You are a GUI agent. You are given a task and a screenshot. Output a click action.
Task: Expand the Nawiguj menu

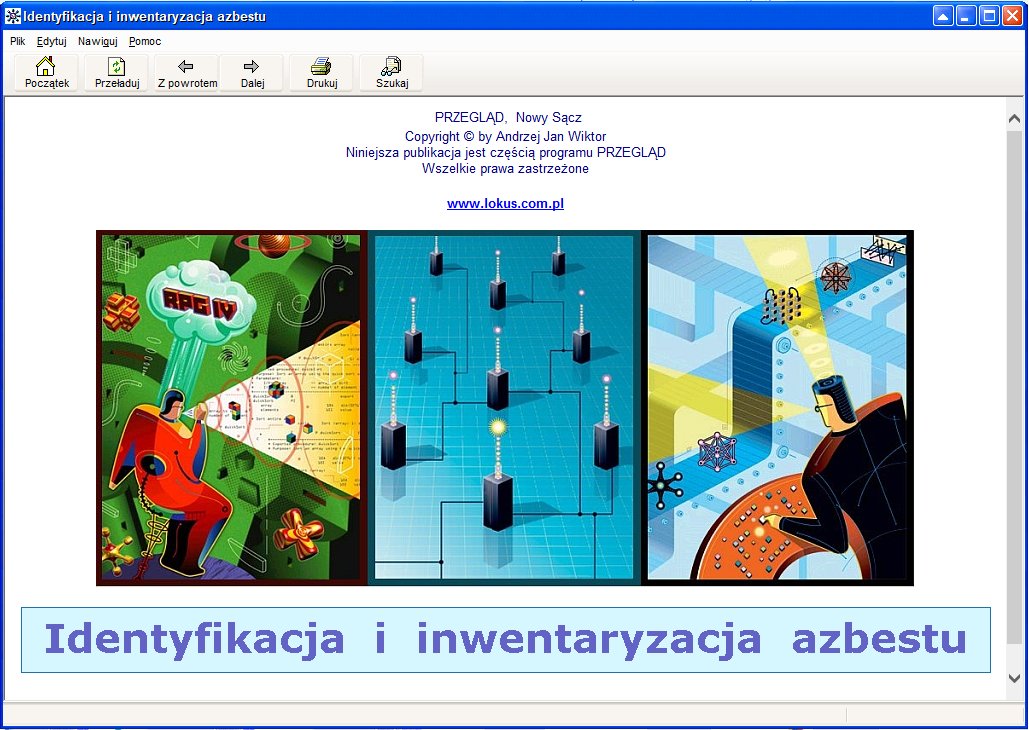point(97,42)
